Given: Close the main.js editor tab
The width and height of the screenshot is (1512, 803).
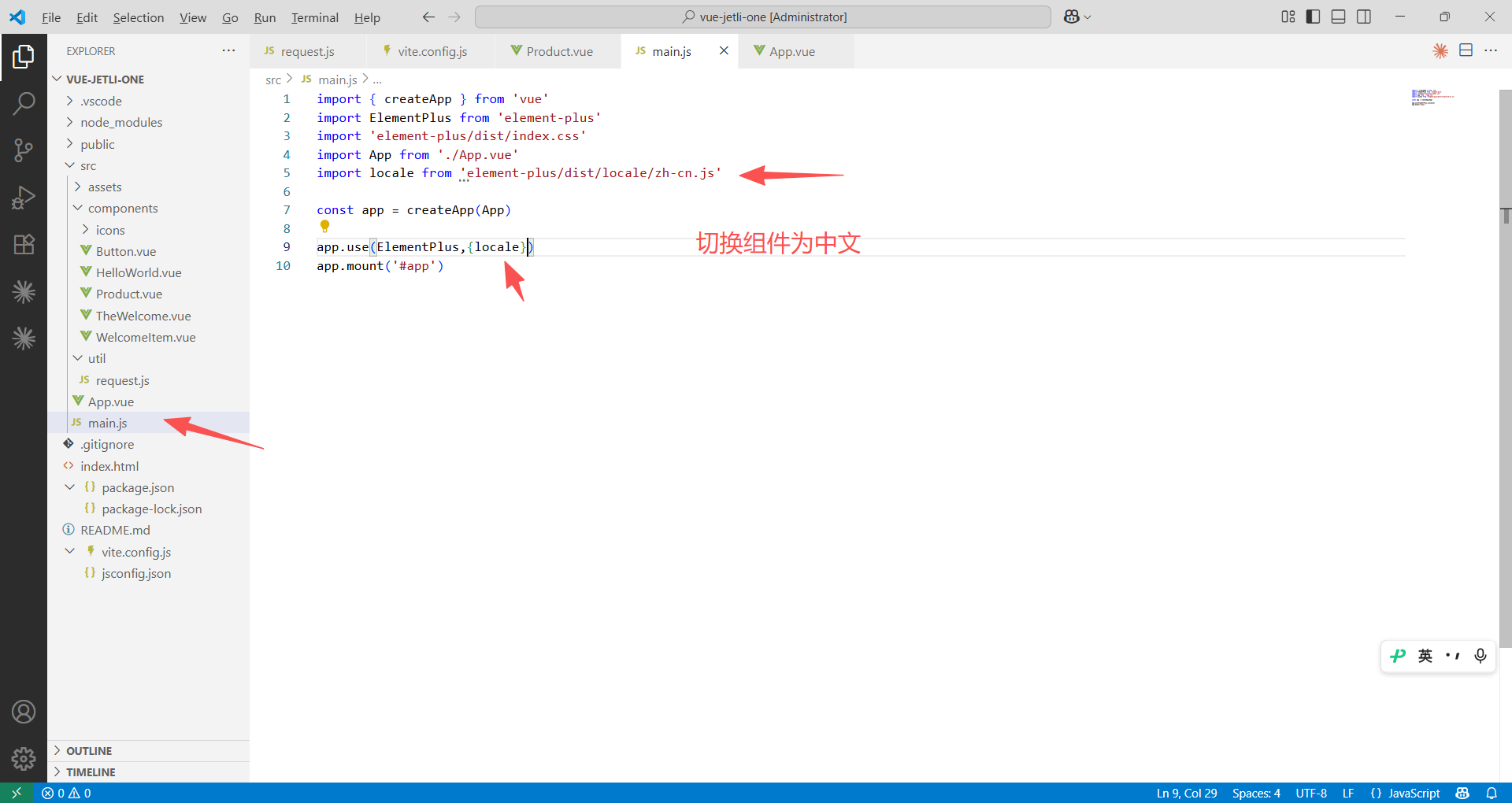Looking at the screenshot, I should click(x=724, y=50).
